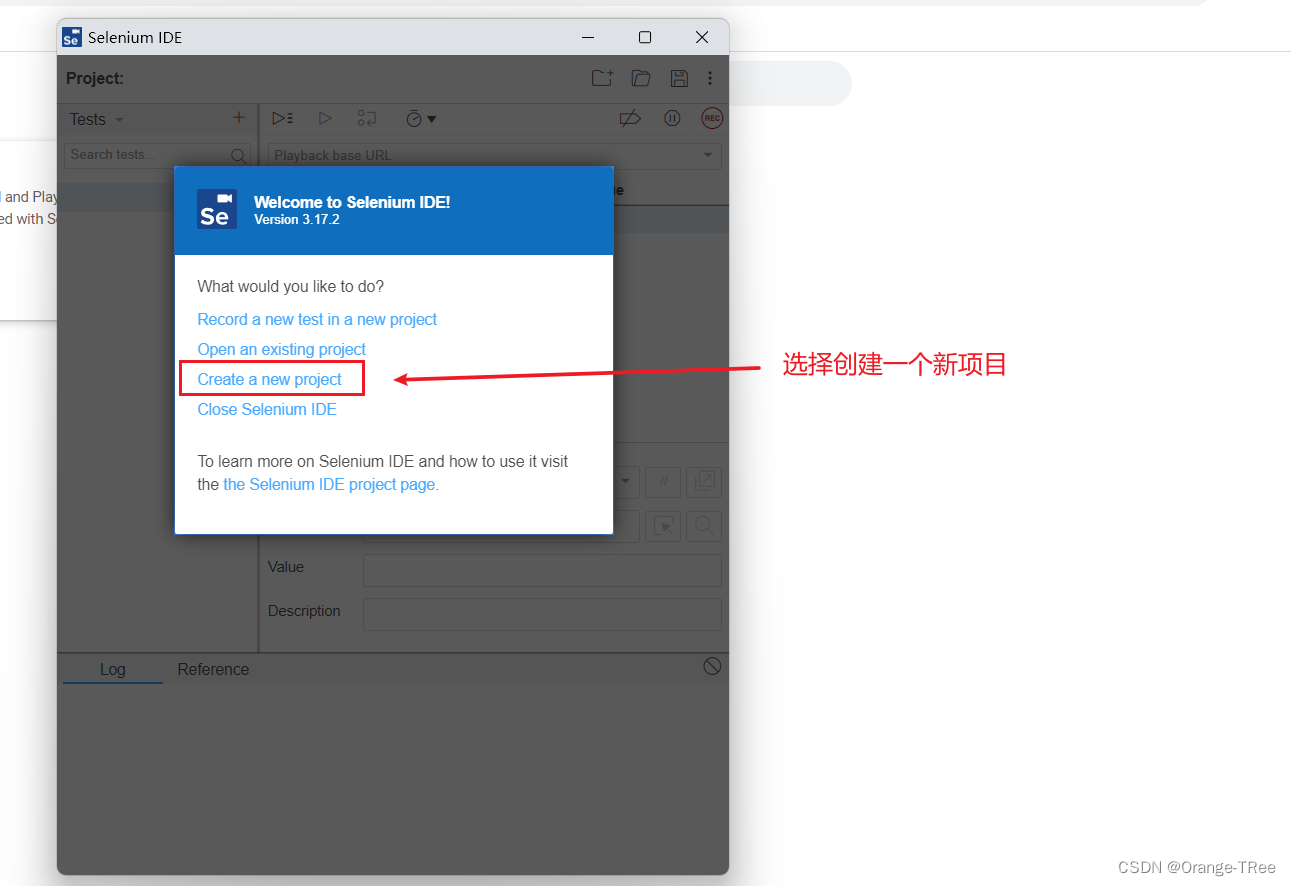Choose Record a new test in a new project
This screenshot has height=886, width=1291.
tap(317, 319)
